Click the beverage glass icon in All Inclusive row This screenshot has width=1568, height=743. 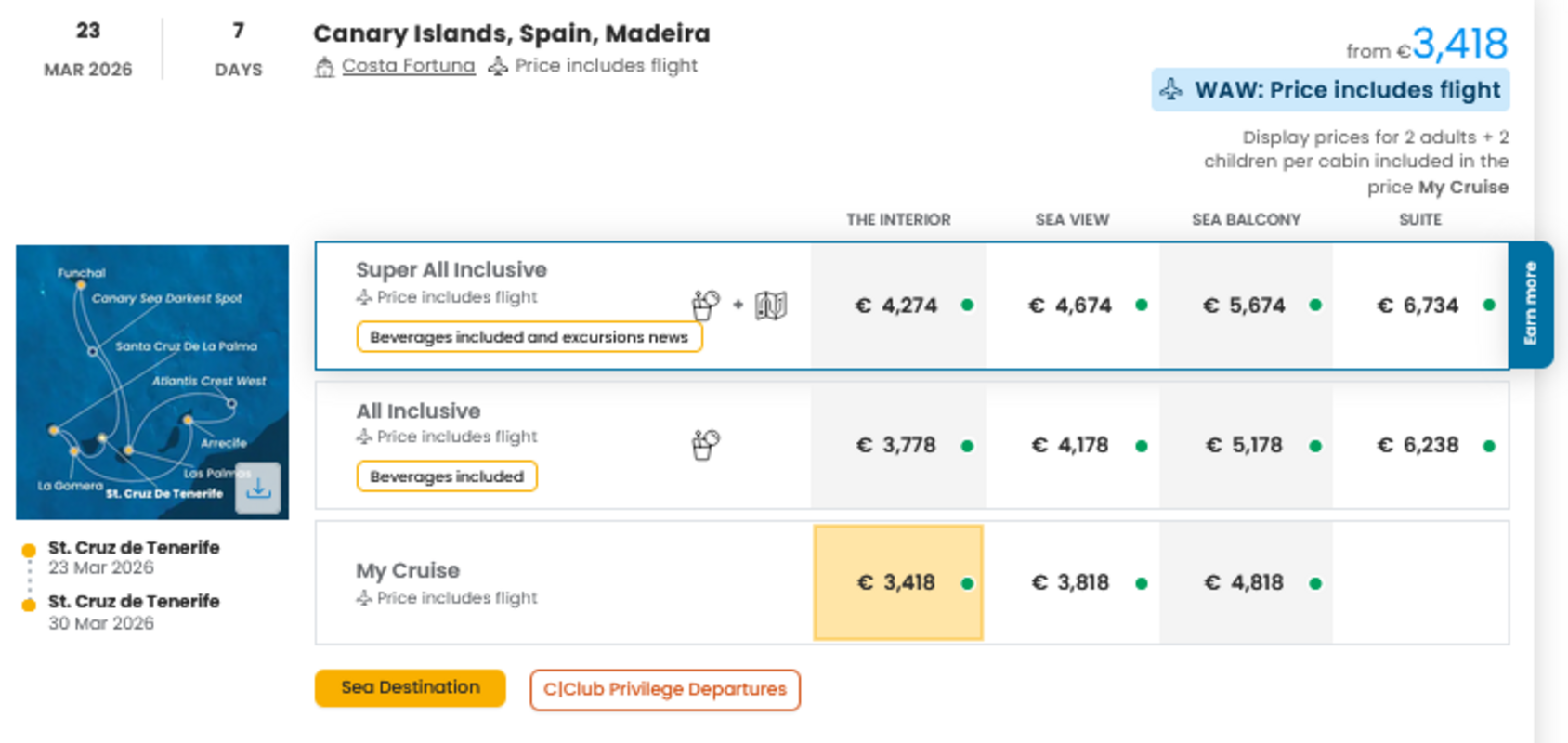(704, 444)
